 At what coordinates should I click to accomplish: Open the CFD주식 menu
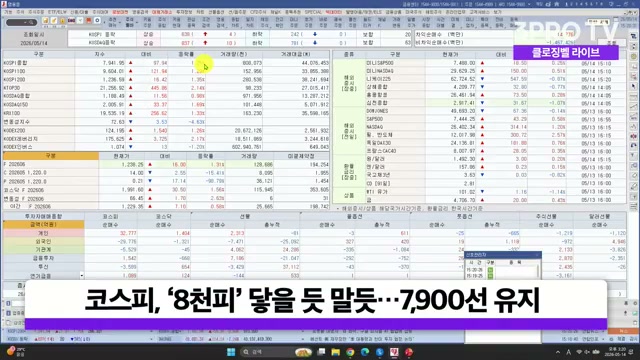coord(258,12)
